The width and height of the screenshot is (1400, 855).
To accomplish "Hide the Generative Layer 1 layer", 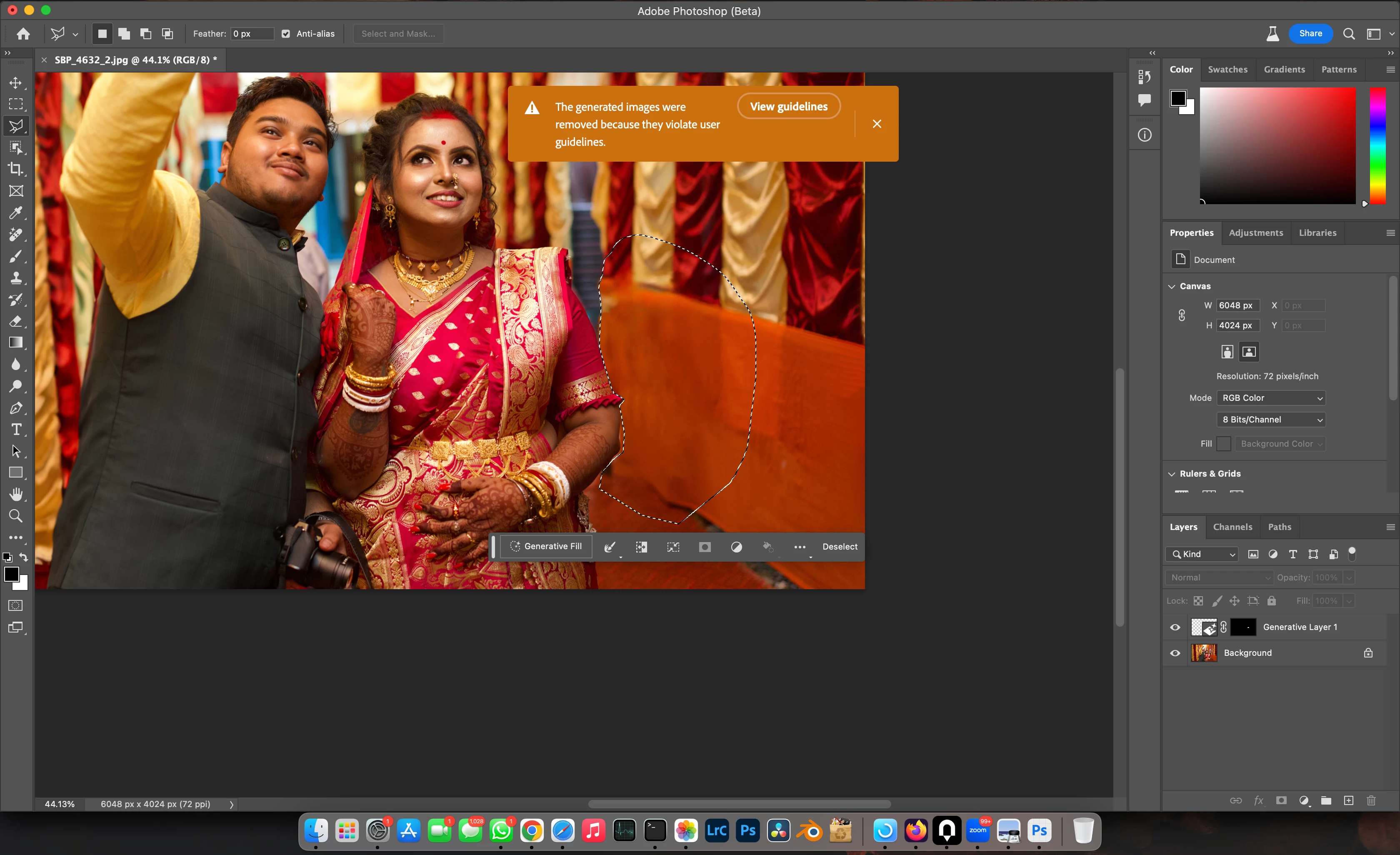I will [x=1175, y=627].
